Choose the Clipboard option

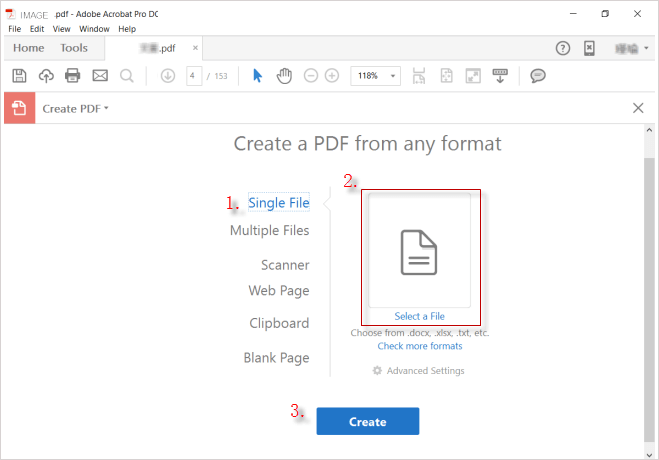(x=279, y=323)
